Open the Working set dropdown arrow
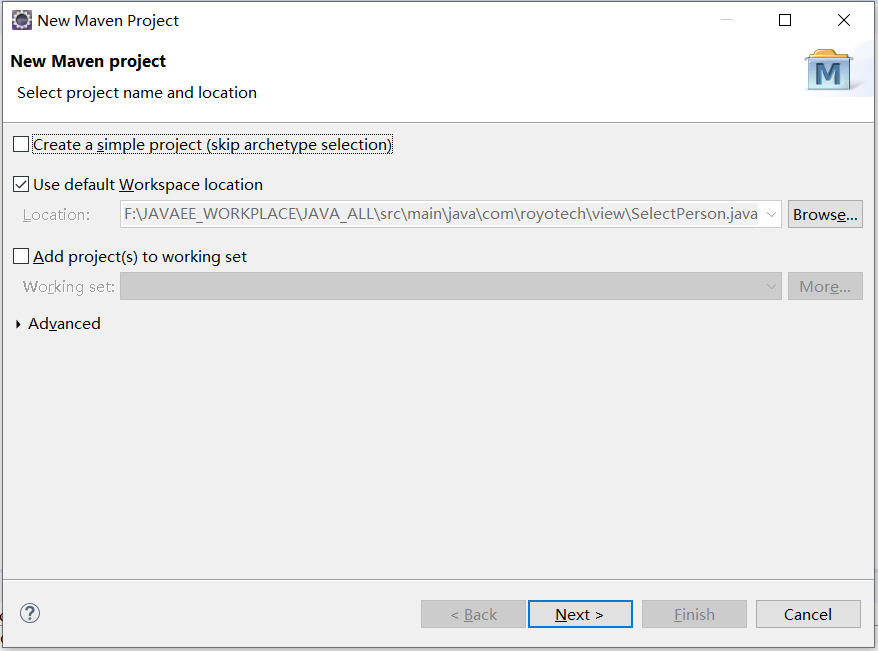This screenshot has height=651, width=878. point(771,287)
